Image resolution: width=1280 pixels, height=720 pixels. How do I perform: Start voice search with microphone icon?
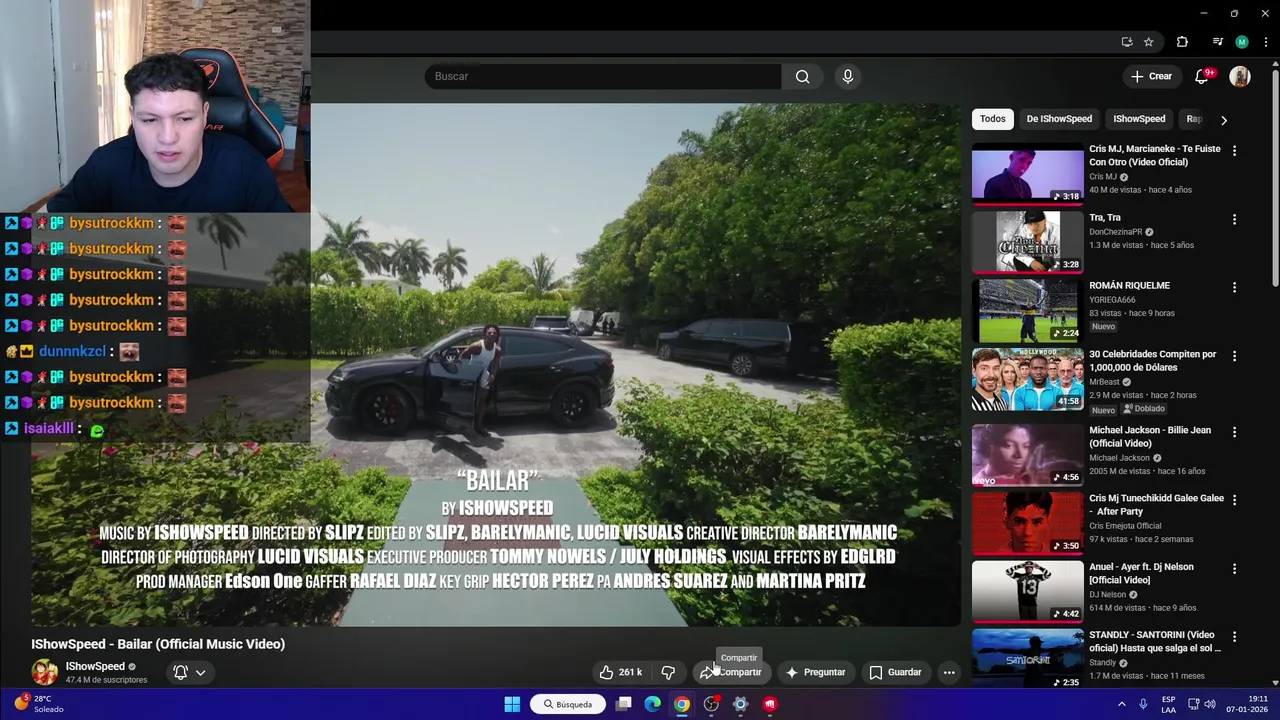847,76
